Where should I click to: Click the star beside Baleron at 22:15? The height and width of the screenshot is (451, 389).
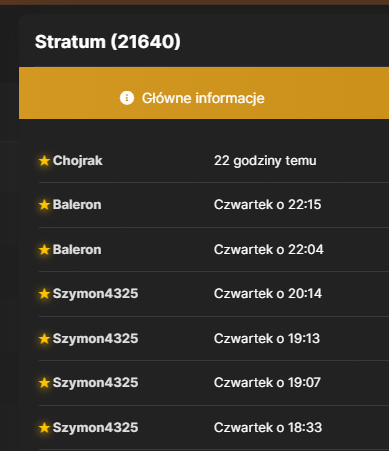coord(44,205)
